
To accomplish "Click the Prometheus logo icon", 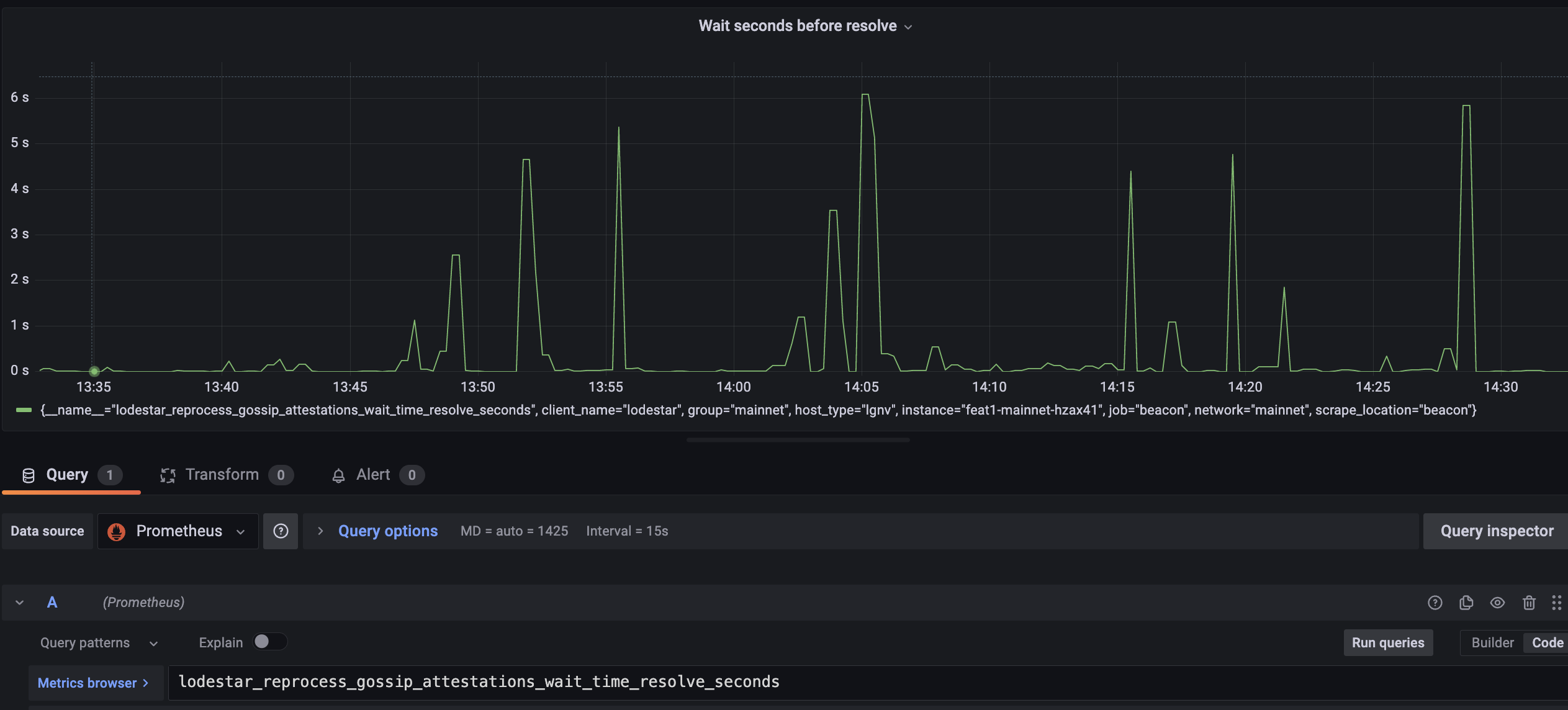I will (x=116, y=532).
